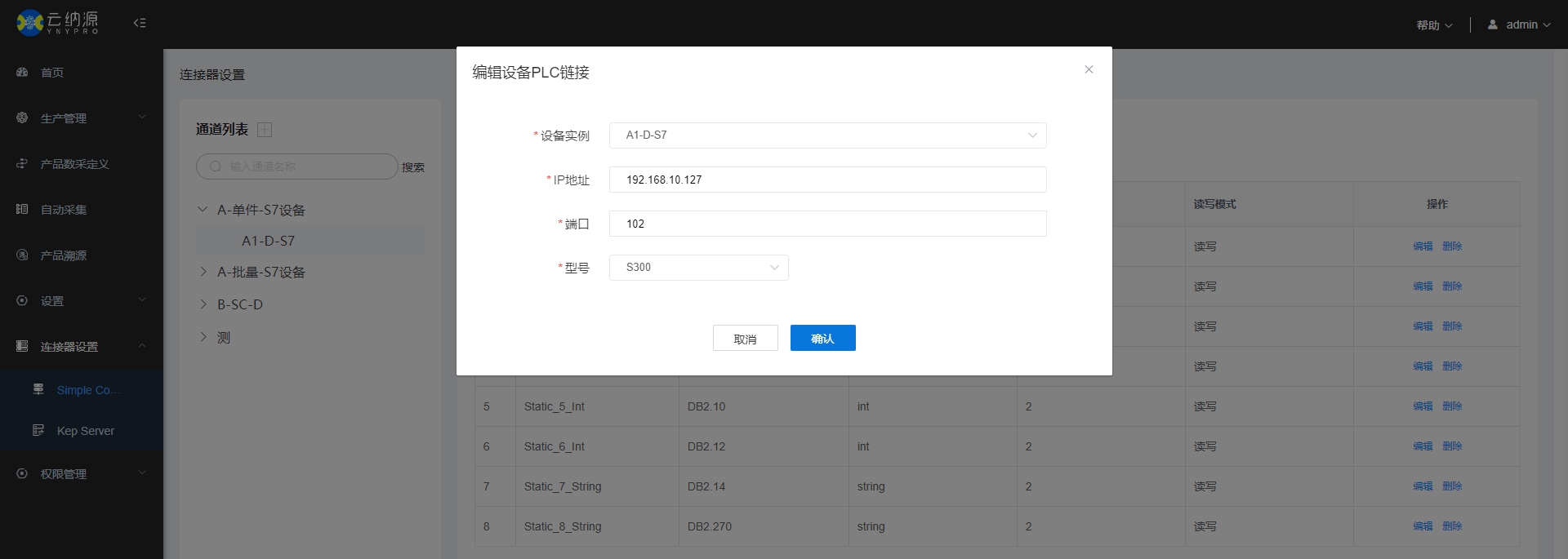Click the 产品溯源 sidebar icon

[22, 255]
